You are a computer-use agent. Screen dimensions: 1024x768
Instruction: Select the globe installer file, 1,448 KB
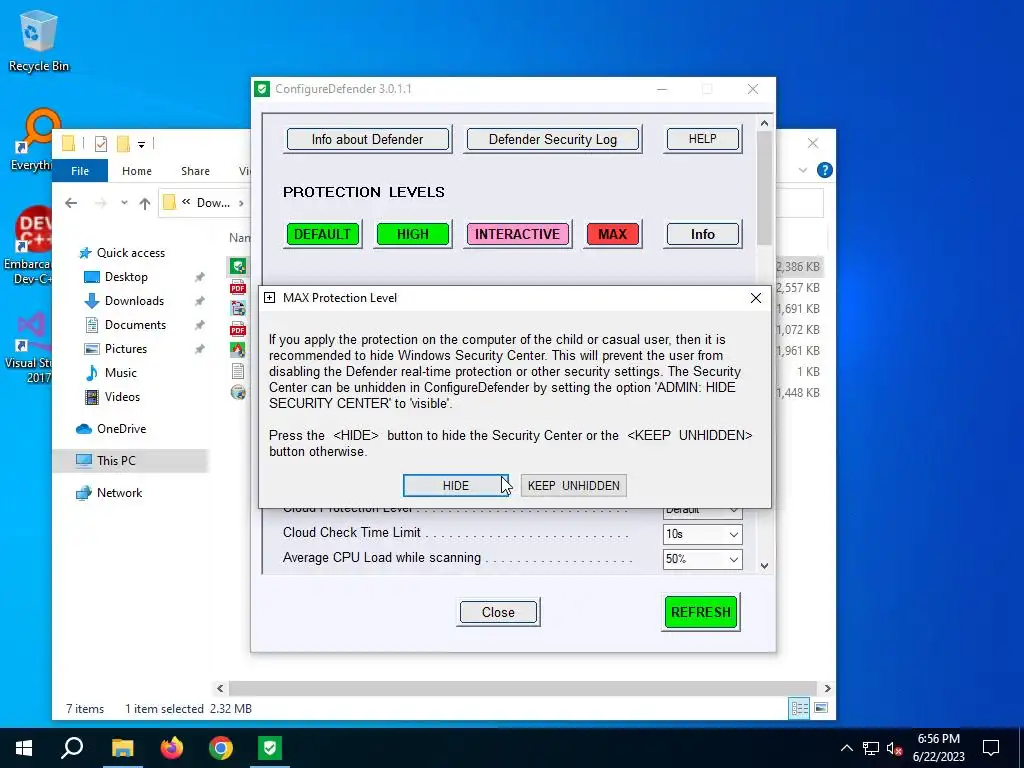(x=238, y=392)
